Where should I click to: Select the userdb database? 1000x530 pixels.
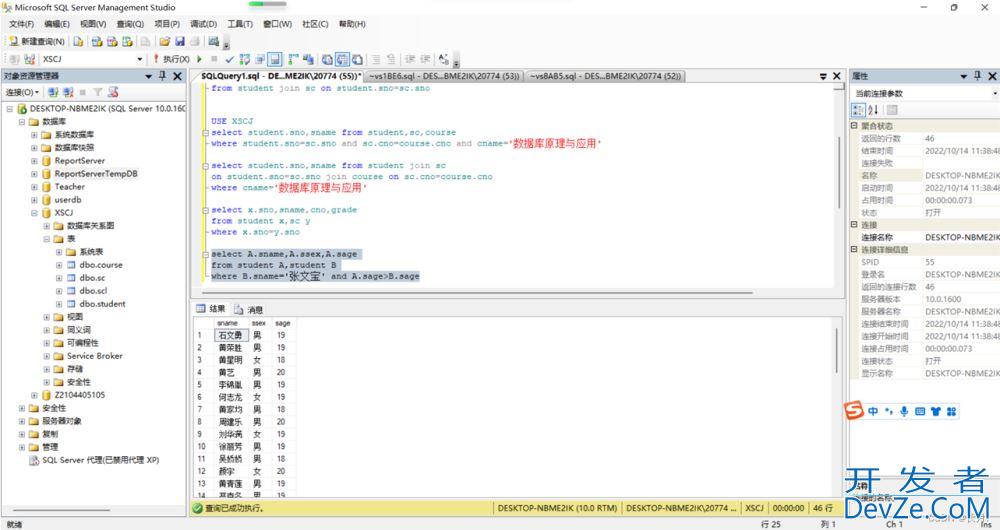click(68, 200)
